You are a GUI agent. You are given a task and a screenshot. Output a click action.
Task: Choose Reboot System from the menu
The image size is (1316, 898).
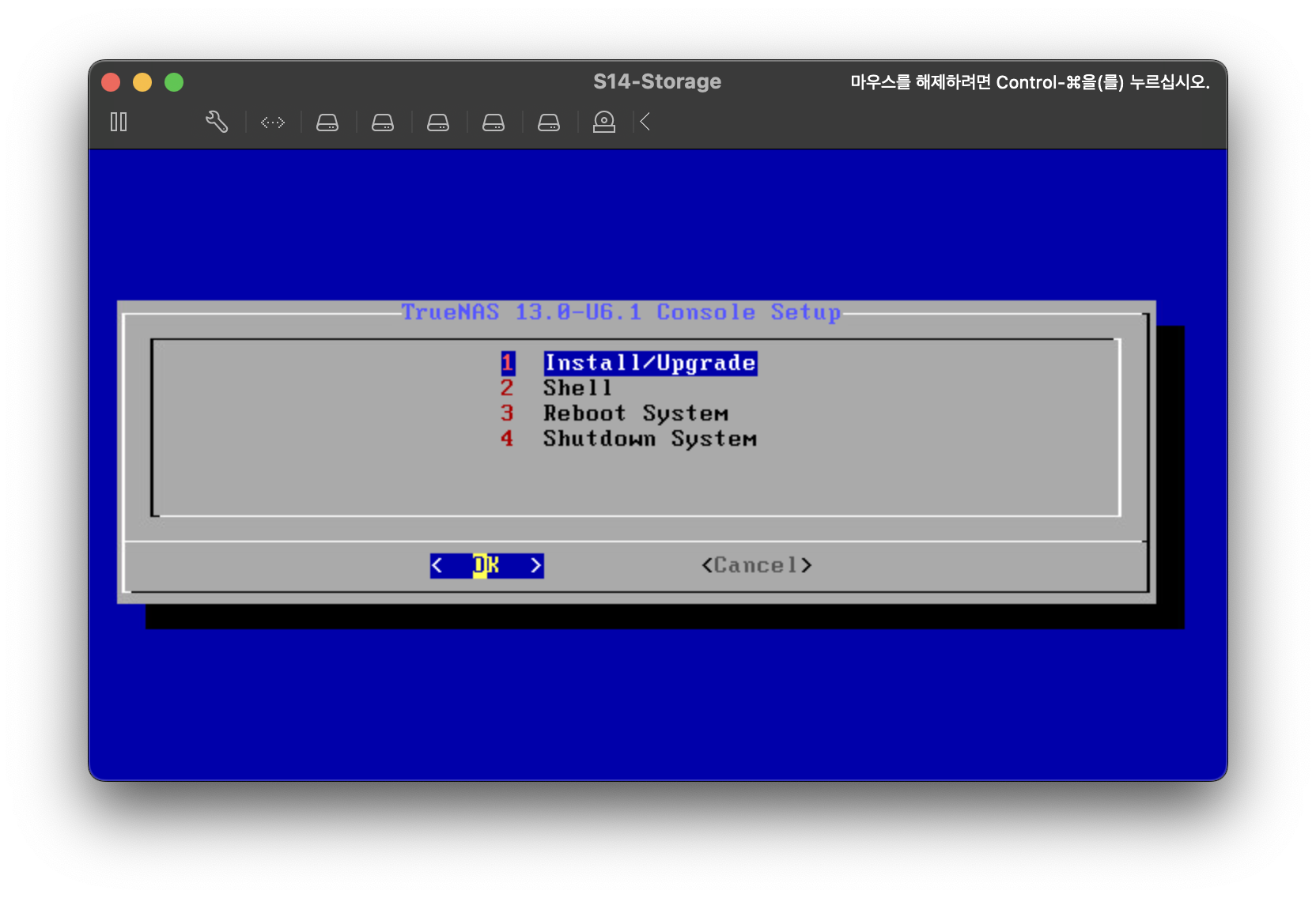coord(636,413)
